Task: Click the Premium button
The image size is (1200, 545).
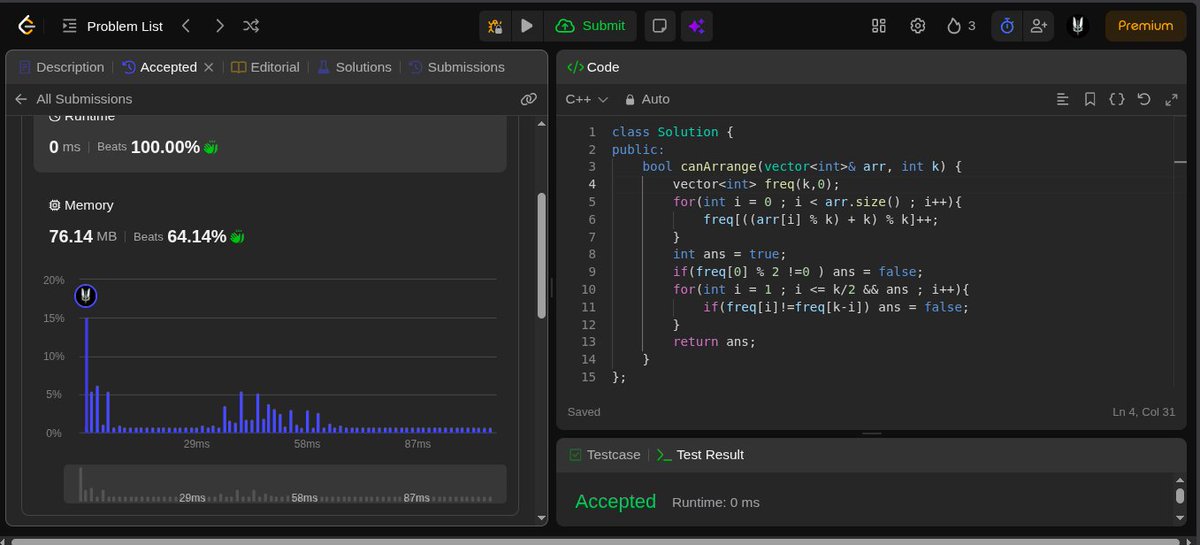Action: pyautogui.click(x=1145, y=26)
